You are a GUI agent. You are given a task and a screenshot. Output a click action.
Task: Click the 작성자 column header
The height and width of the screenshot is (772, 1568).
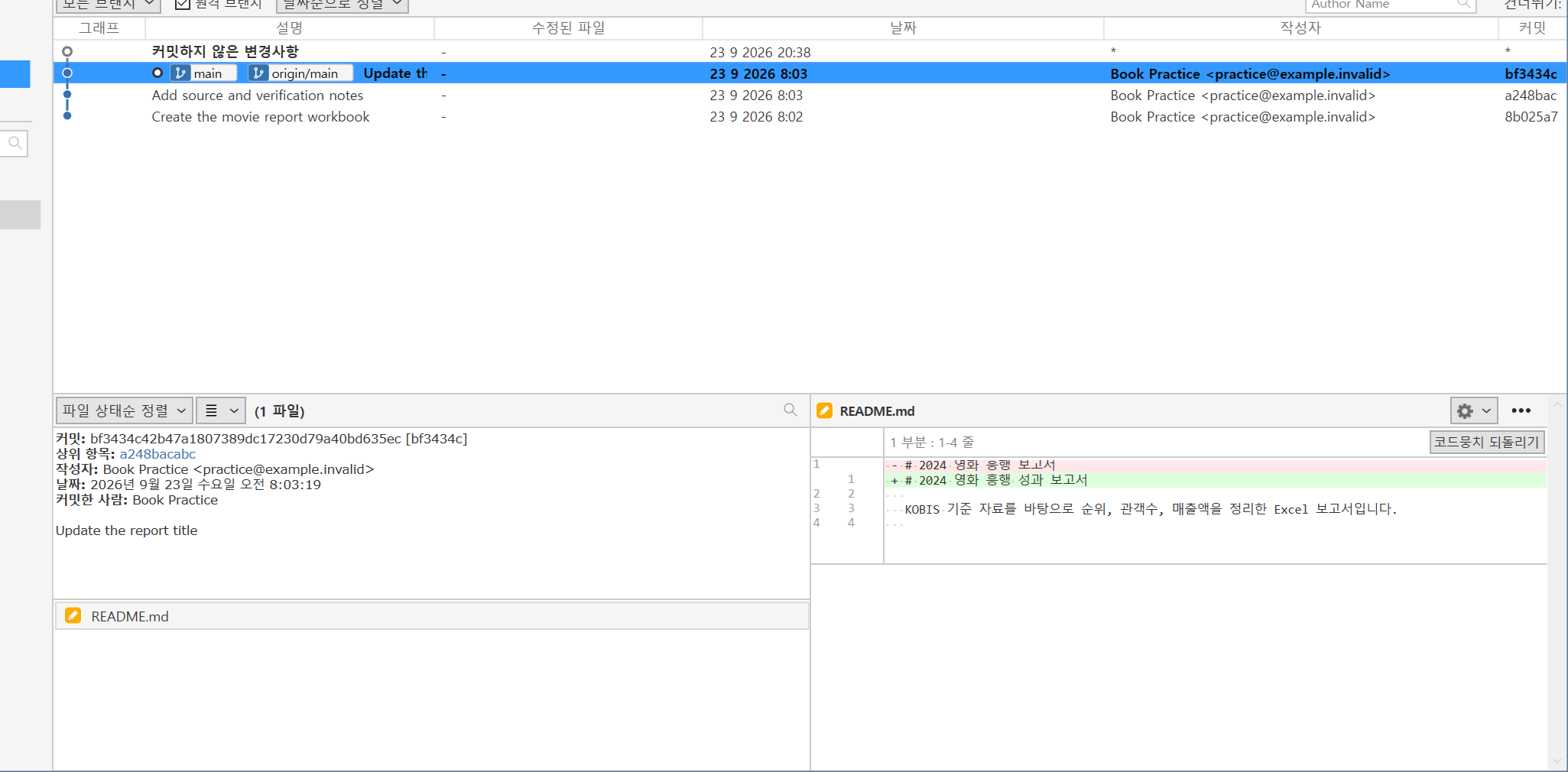1300,28
